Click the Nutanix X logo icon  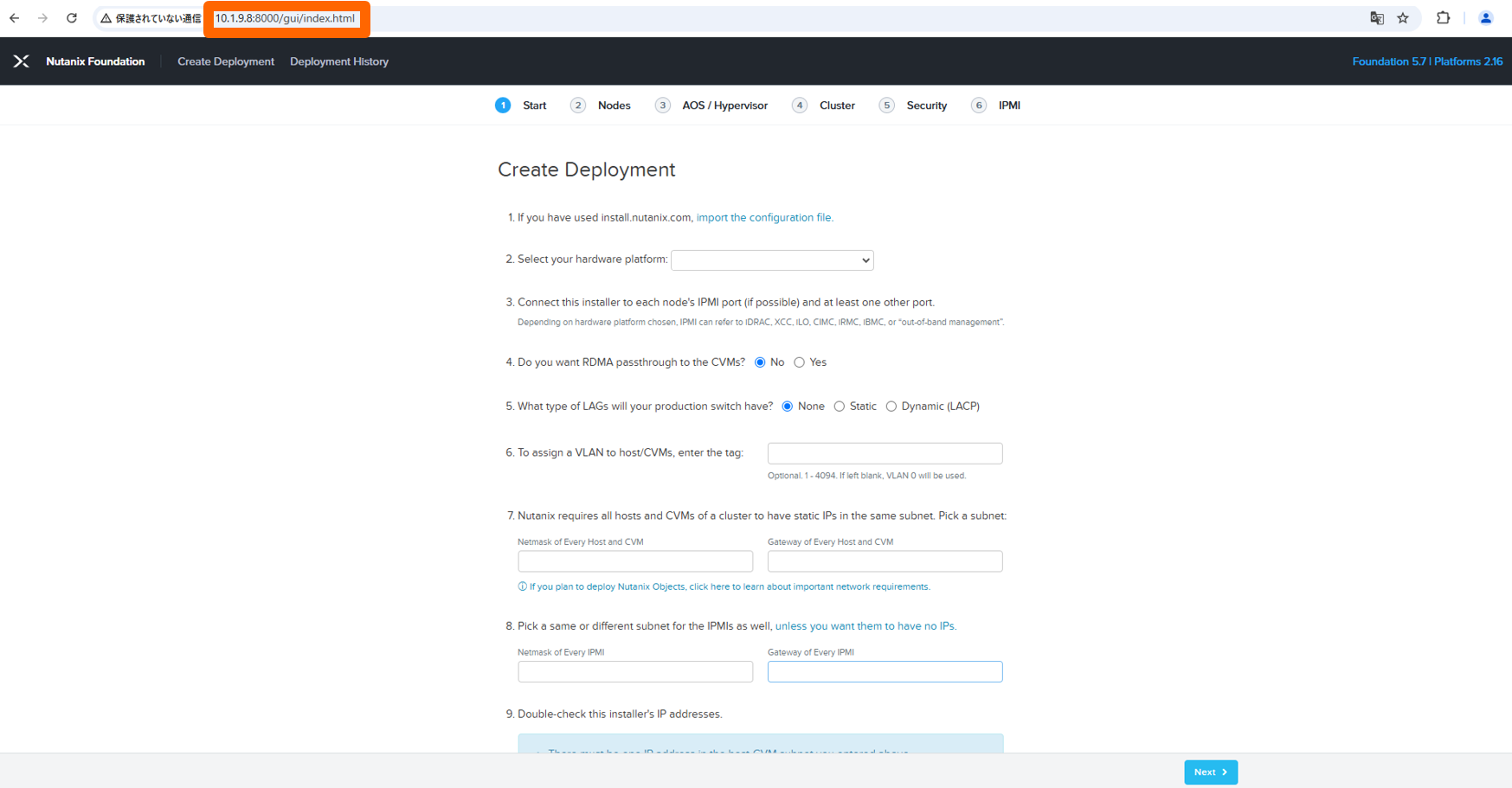pos(22,61)
